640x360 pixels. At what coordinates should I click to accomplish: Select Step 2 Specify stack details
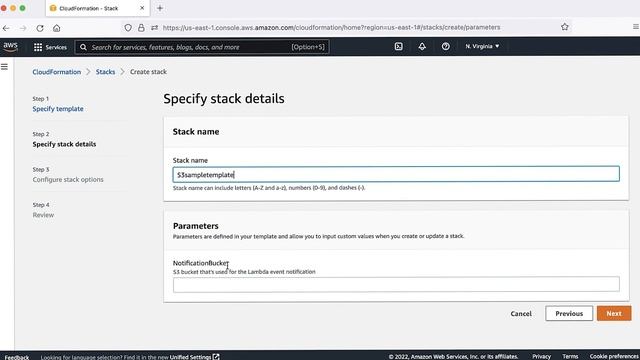(64, 144)
